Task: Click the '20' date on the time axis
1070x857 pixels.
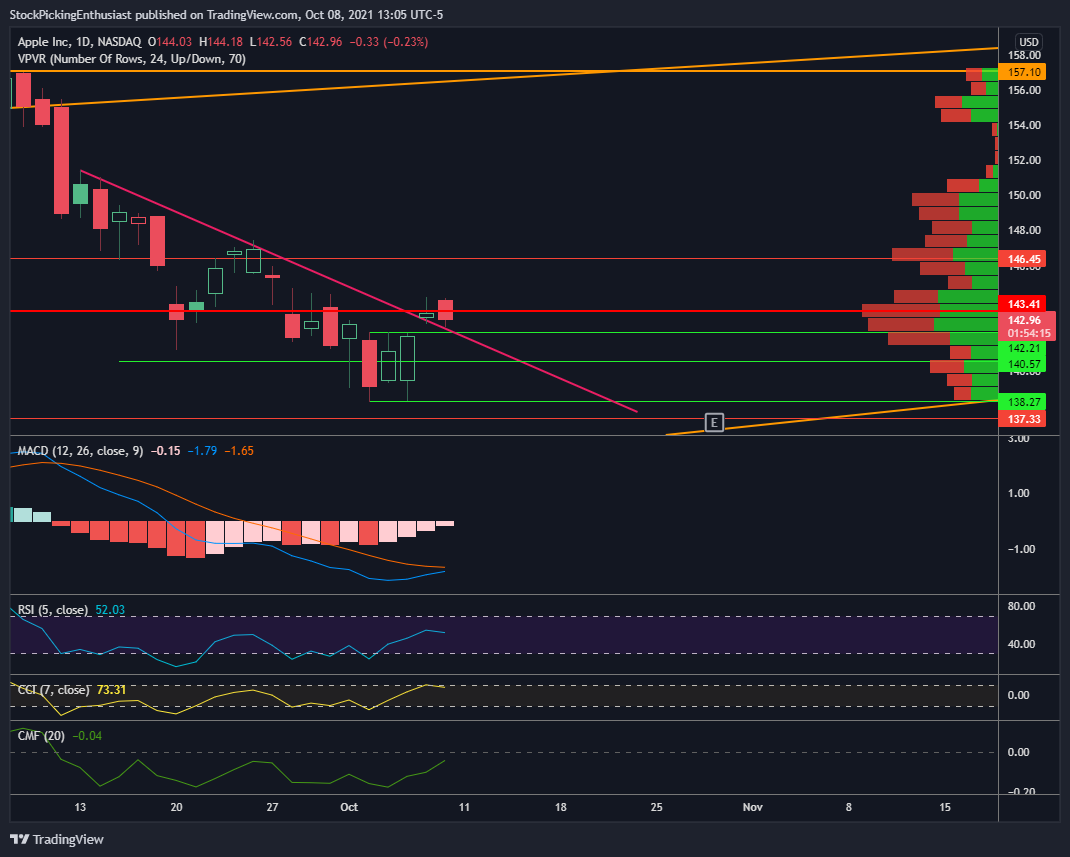Action: pyautogui.click(x=176, y=807)
